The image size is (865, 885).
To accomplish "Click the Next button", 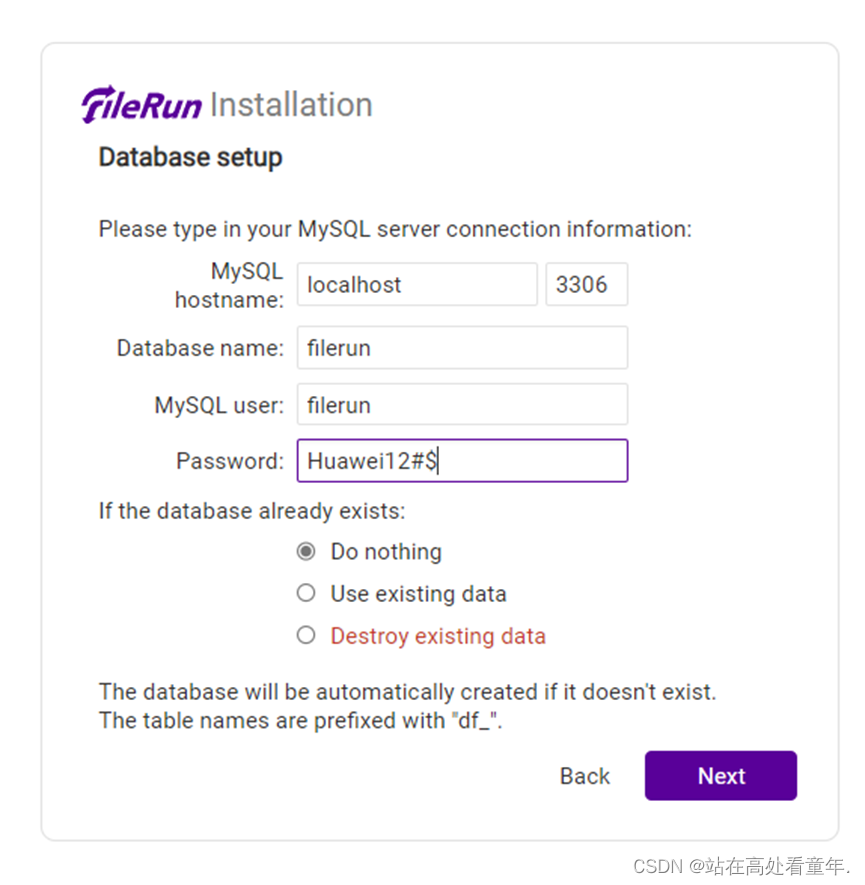I will pyautogui.click(x=720, y=776).
